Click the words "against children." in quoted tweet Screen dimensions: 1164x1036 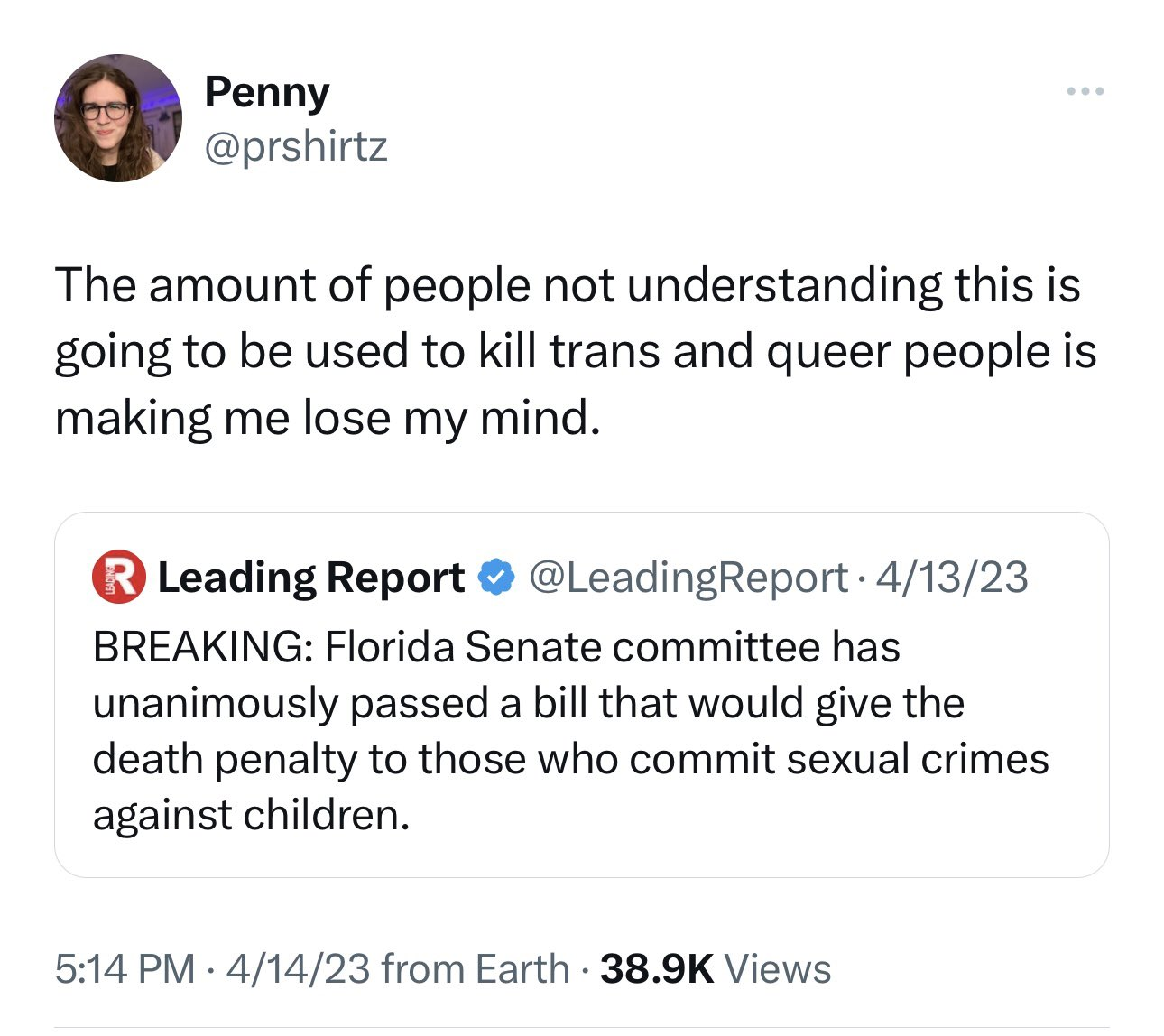pos(251,815)
